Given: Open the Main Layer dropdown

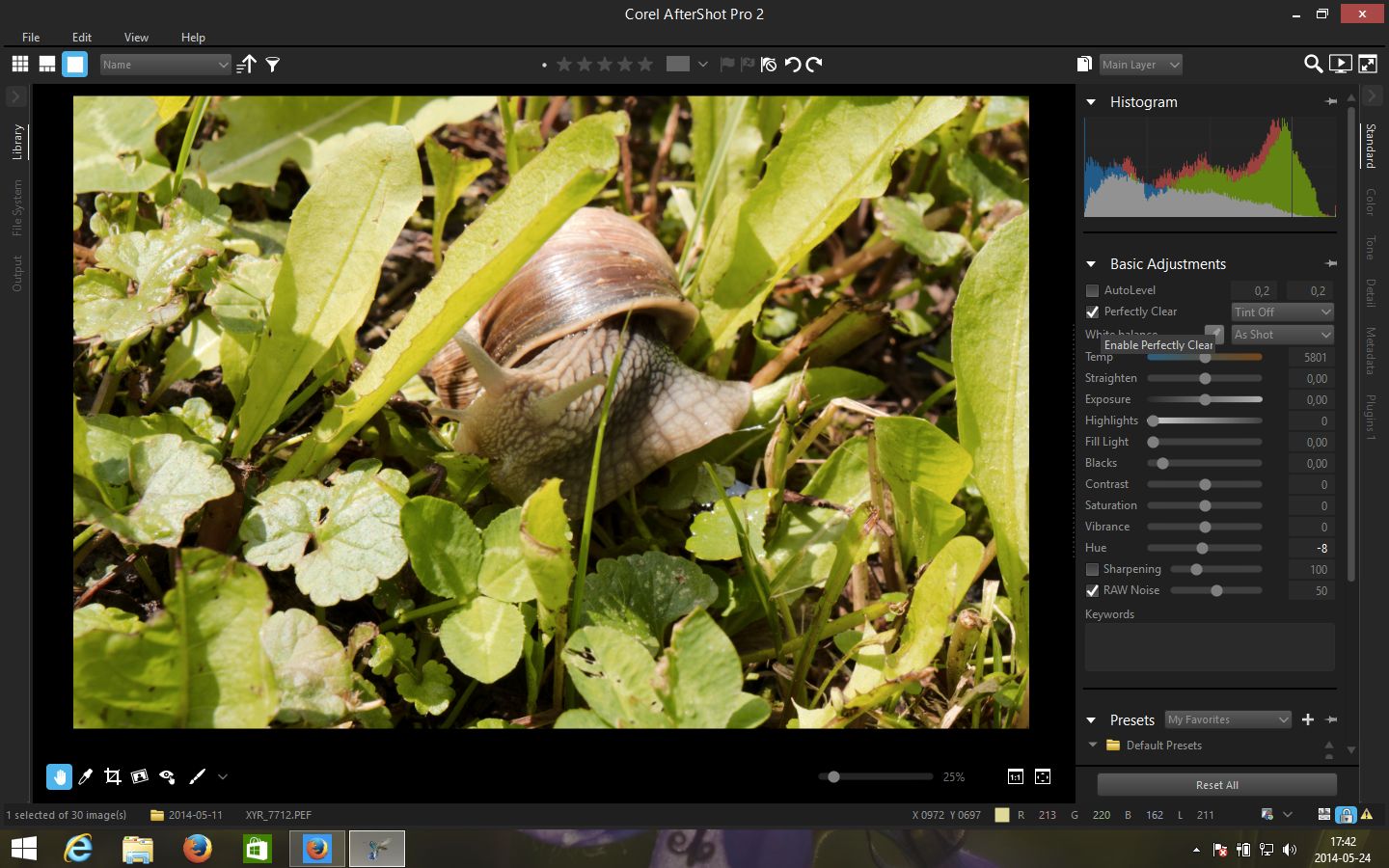Looking at the screenshot, I should tap(1140, 65).
